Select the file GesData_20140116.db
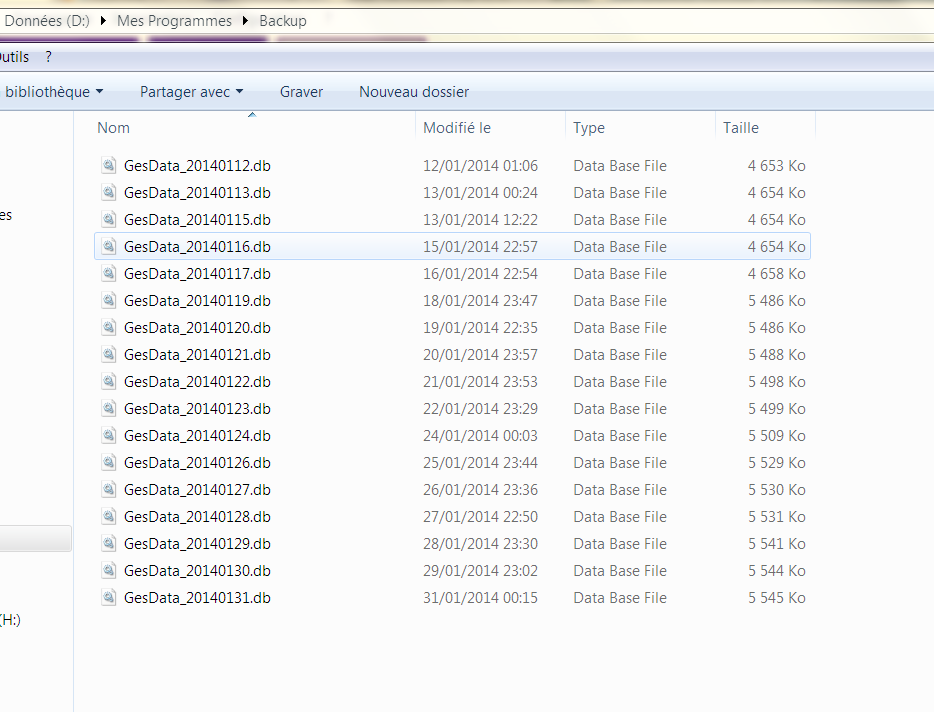Screen dimensions: 934x712 coord(197,247)
